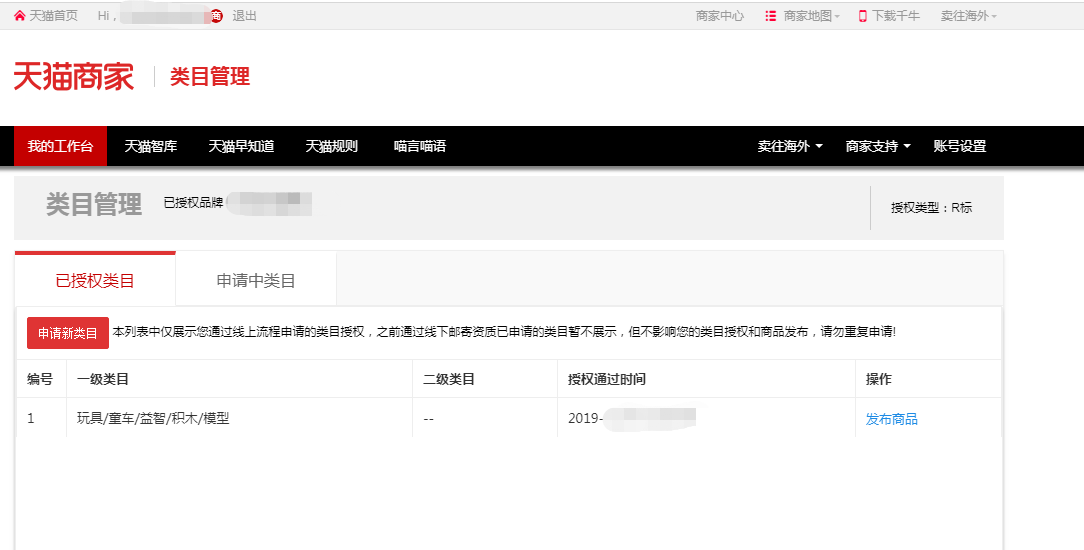Click the 类目管理 red header title
This screenshot has height=550, width=1084.
pyautogui.click(x=210, y=76)
